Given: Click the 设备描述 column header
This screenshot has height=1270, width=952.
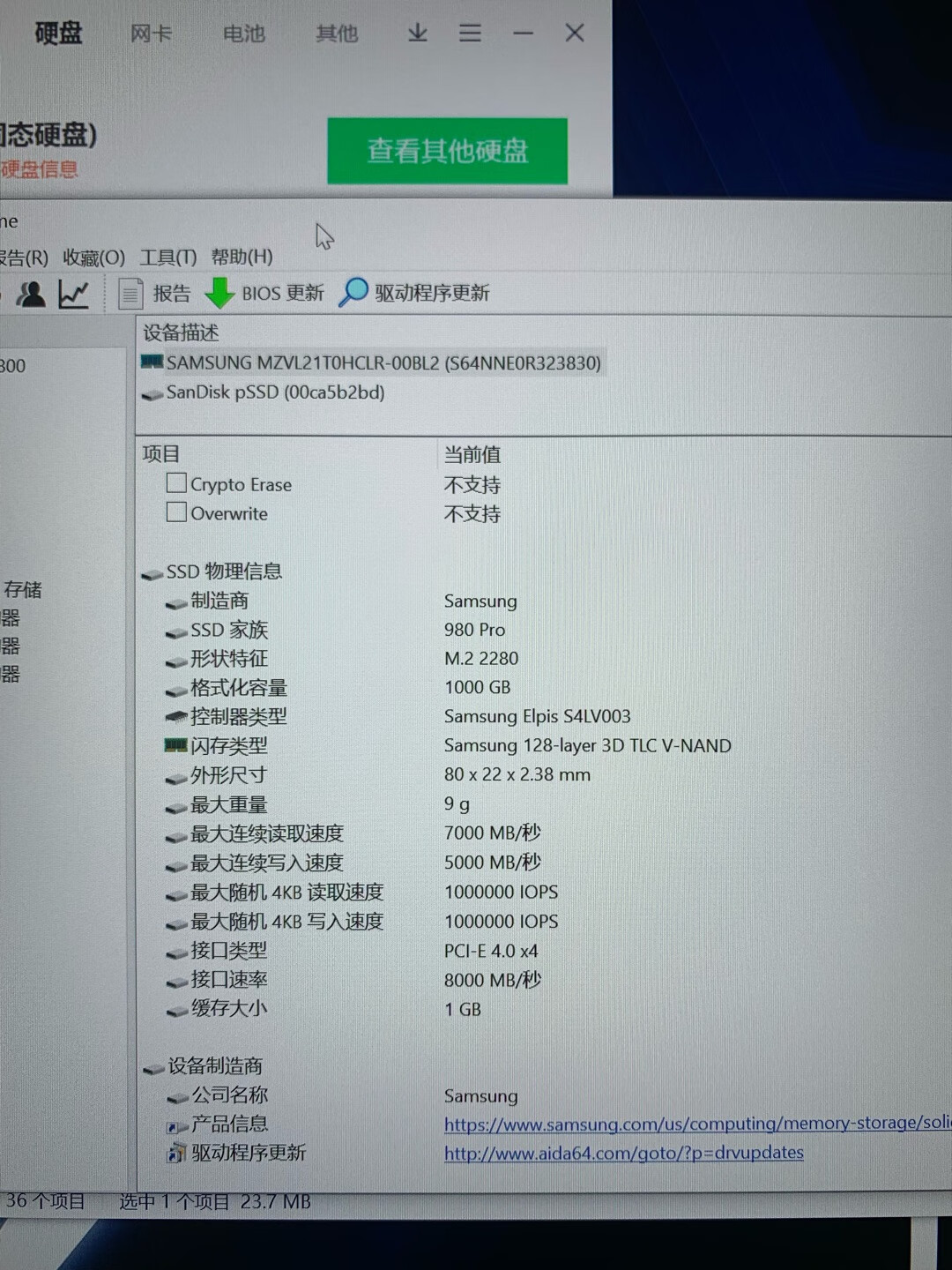Looking at the screenshot, I should [x=181, y=332].
